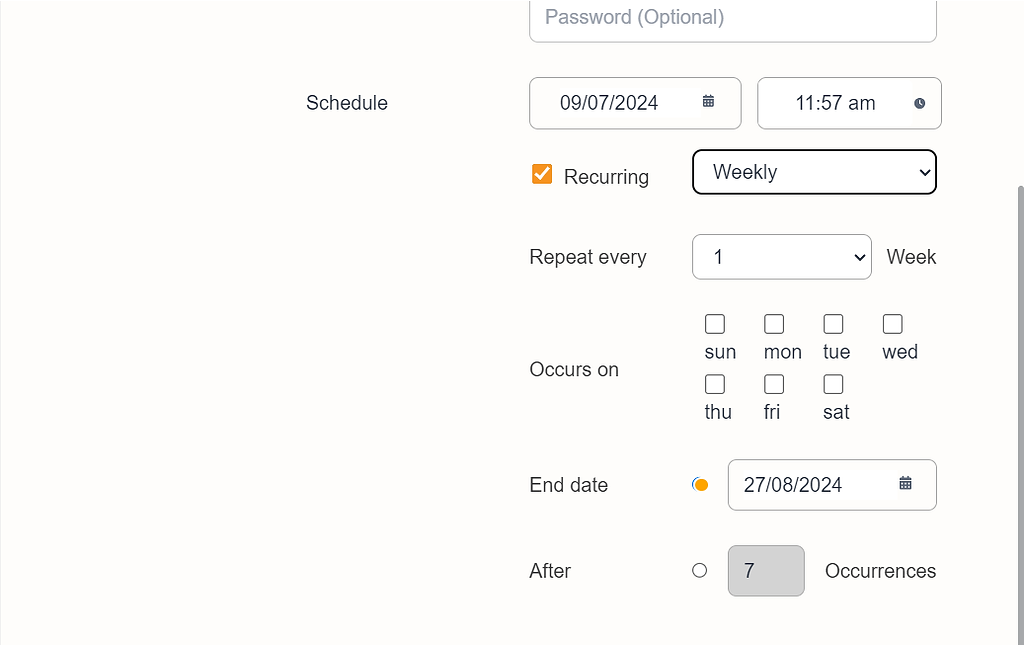This screenshot has height=645, width=1024.
Task: Open calendar picker for schedule date
Action: (x=708, y=101)
